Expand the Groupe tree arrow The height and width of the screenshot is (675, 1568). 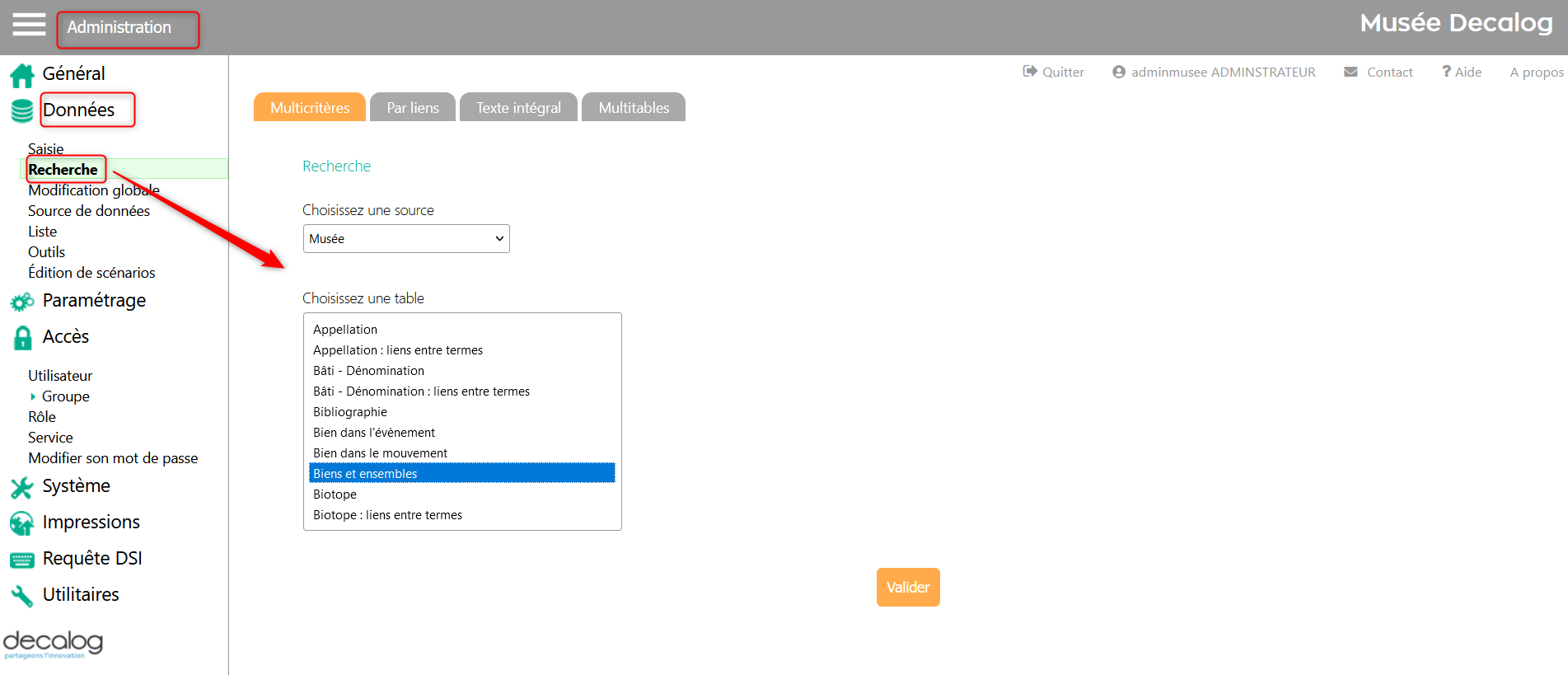pyautogui.click(x=33, y=396)
